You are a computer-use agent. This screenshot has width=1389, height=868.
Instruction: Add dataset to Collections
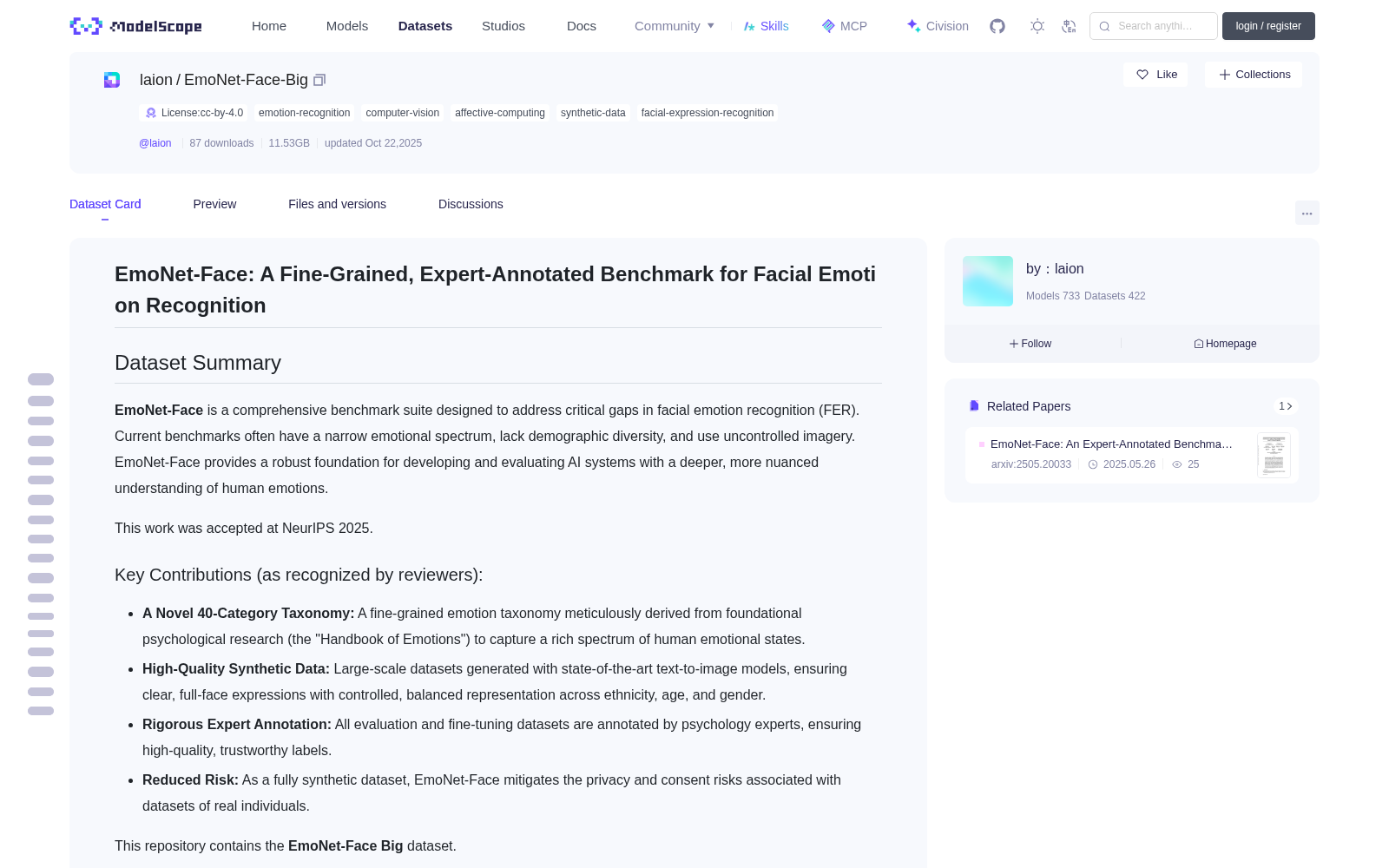click(x=1254, y=75)
